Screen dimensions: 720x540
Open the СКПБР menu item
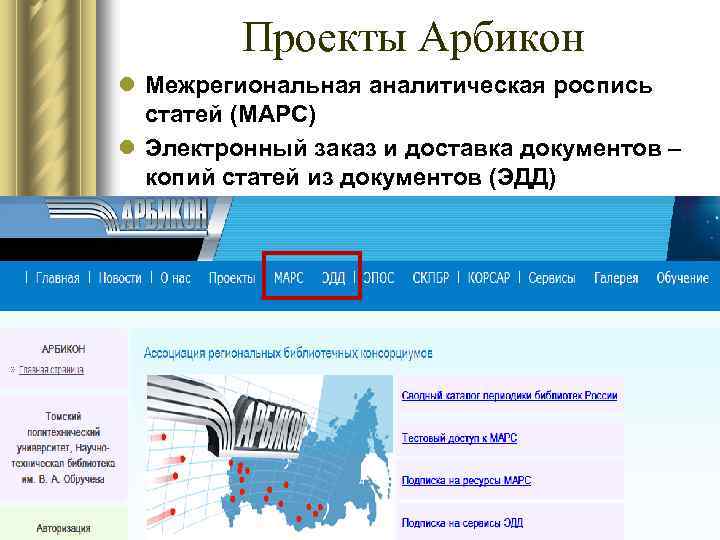pyautogui.click(x=430, y=278)
